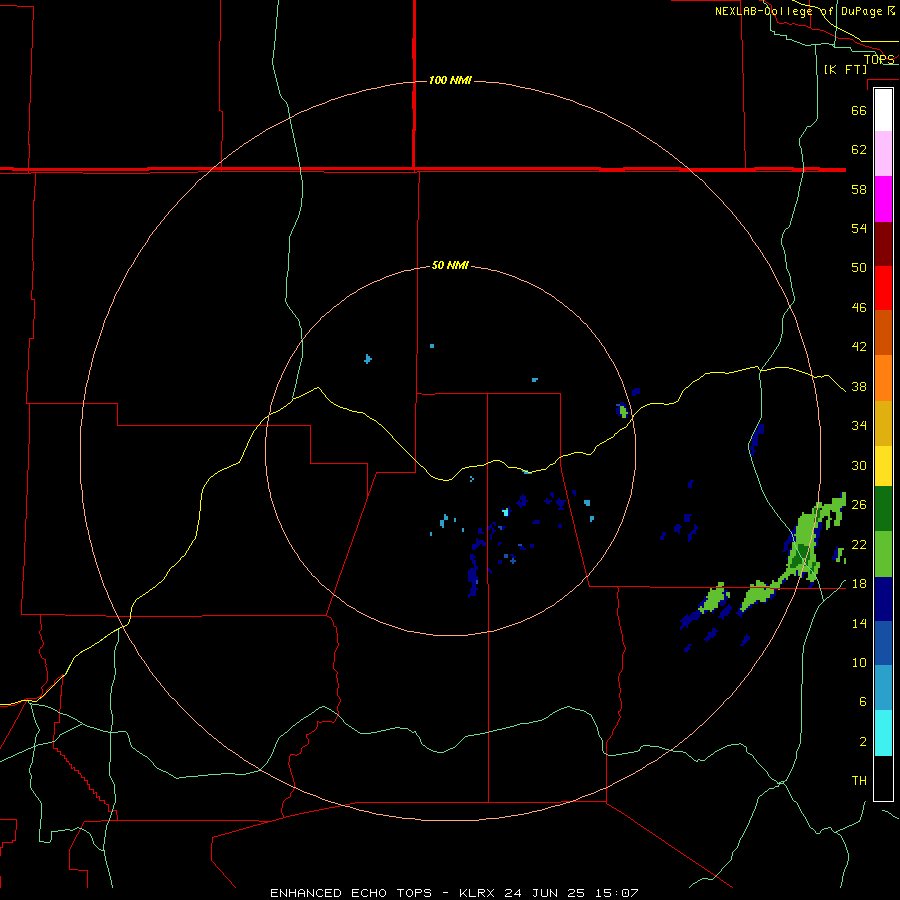
Task: Click the 100 NMI range ring label
Action: [x=450, y=80]
